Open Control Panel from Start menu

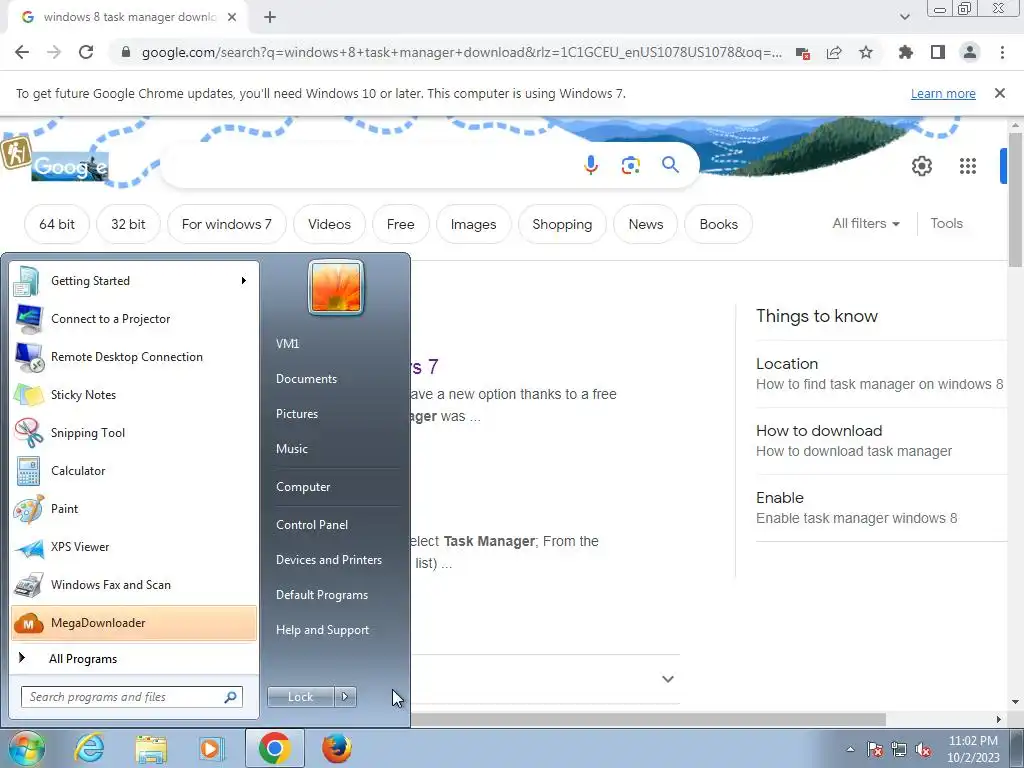[312, 525]
